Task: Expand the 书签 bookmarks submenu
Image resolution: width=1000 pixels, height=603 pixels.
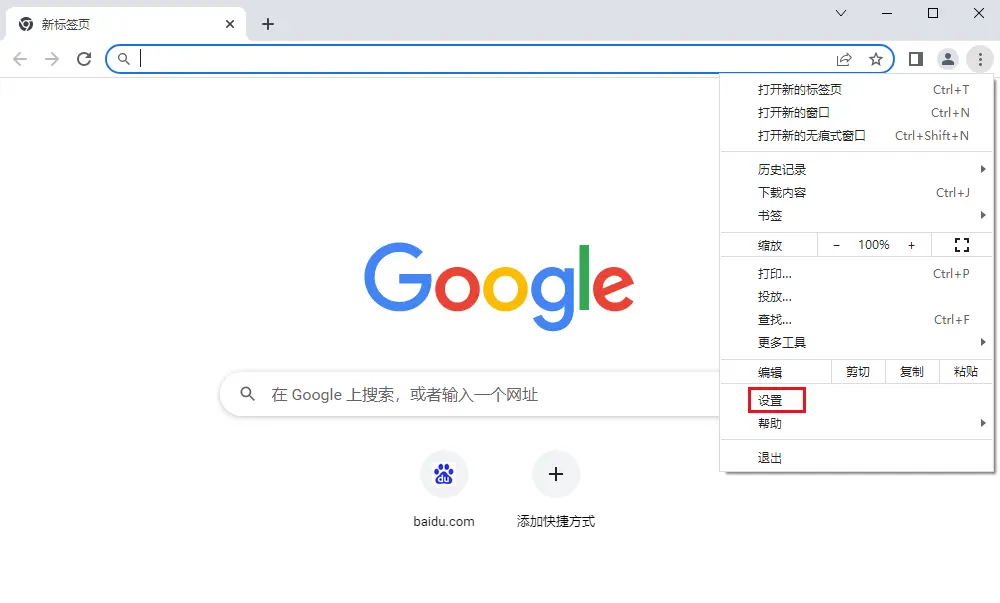Action: pyautogui.click(x=857, y=215)
